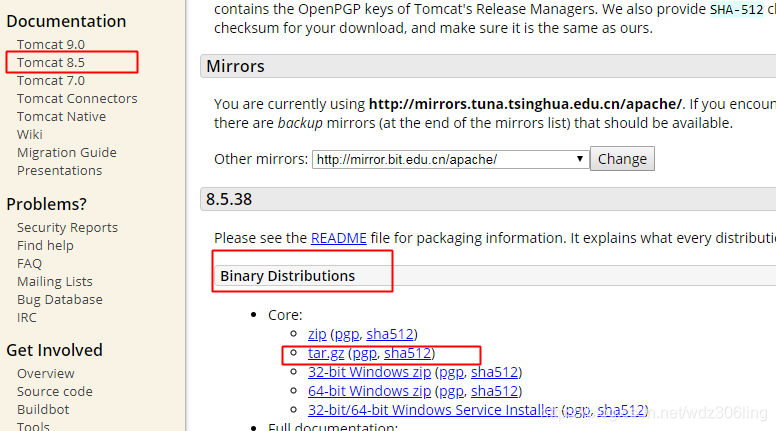
Task: Open pgp signature for tar.gz
Action: point(365,353)
